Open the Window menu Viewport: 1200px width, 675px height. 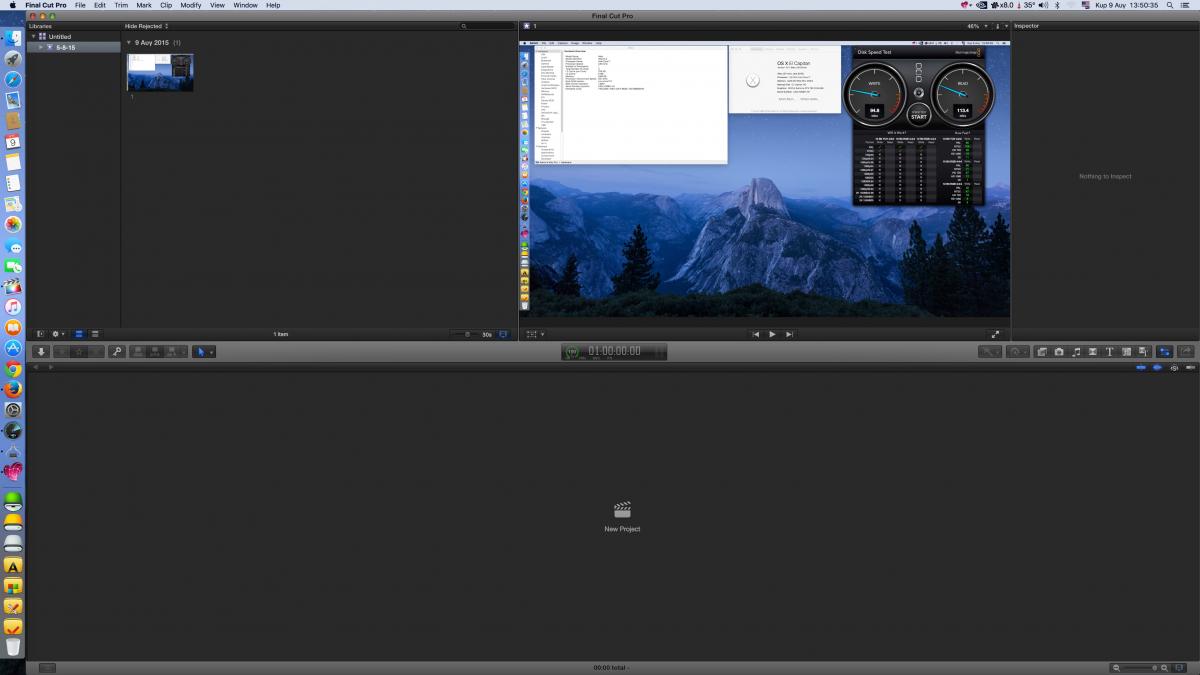click(x=245, y=5)
